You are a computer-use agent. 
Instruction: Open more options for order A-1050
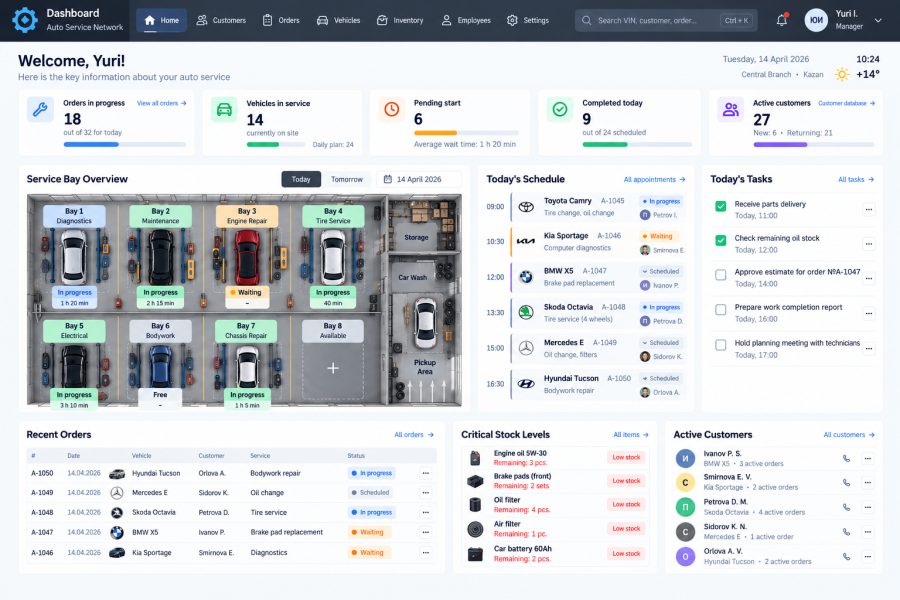pyautogui.click(x=425, y=473)
